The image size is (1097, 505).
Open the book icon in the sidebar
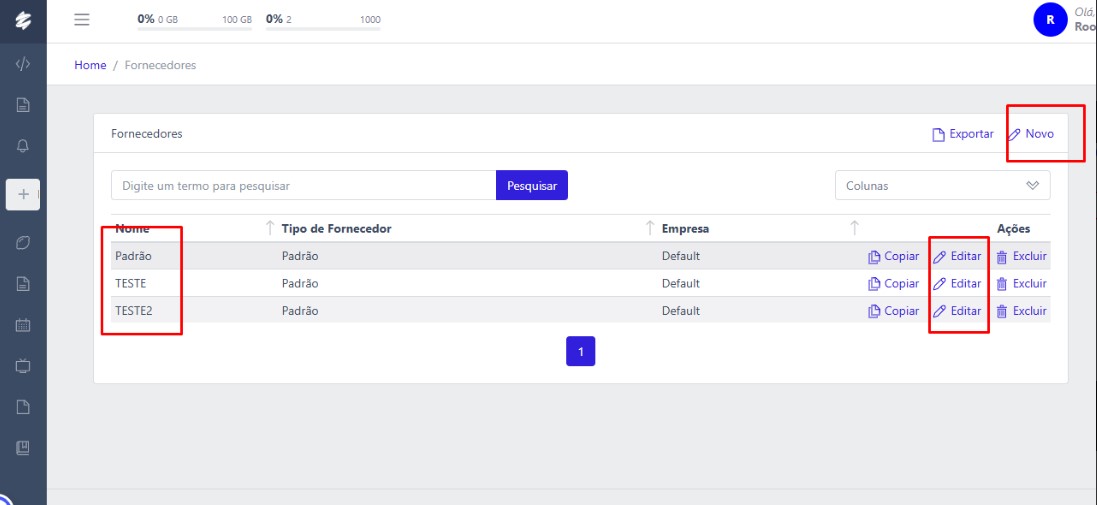pos(23,447)
